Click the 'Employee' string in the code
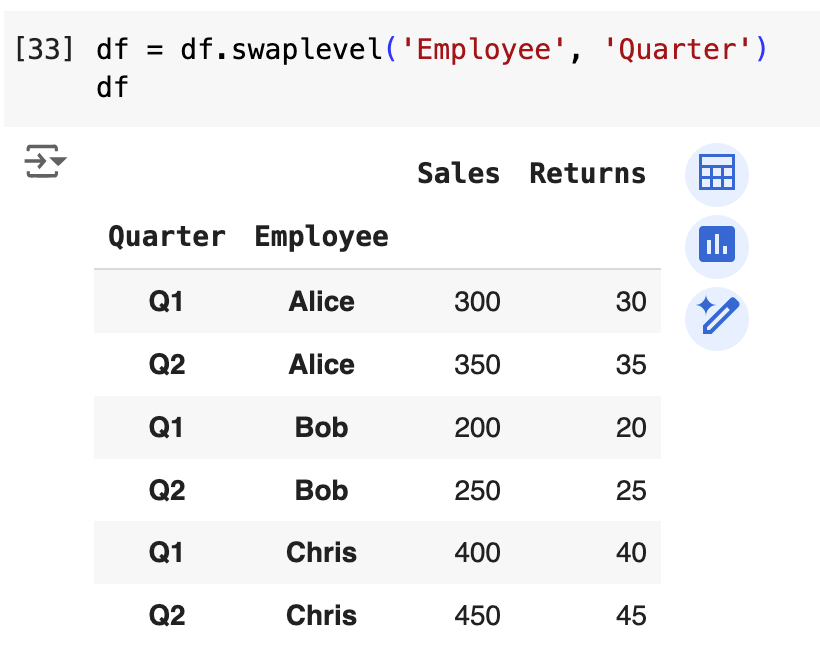Viewport: 820px width, 648px height. tap(484, 49)
